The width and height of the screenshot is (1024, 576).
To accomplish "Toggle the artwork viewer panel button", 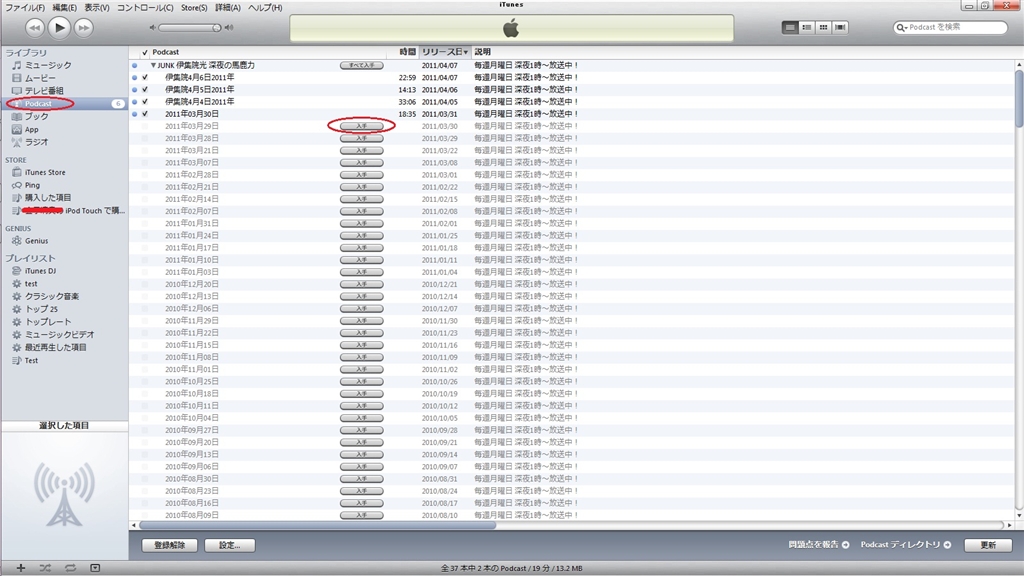I will 95,568.
